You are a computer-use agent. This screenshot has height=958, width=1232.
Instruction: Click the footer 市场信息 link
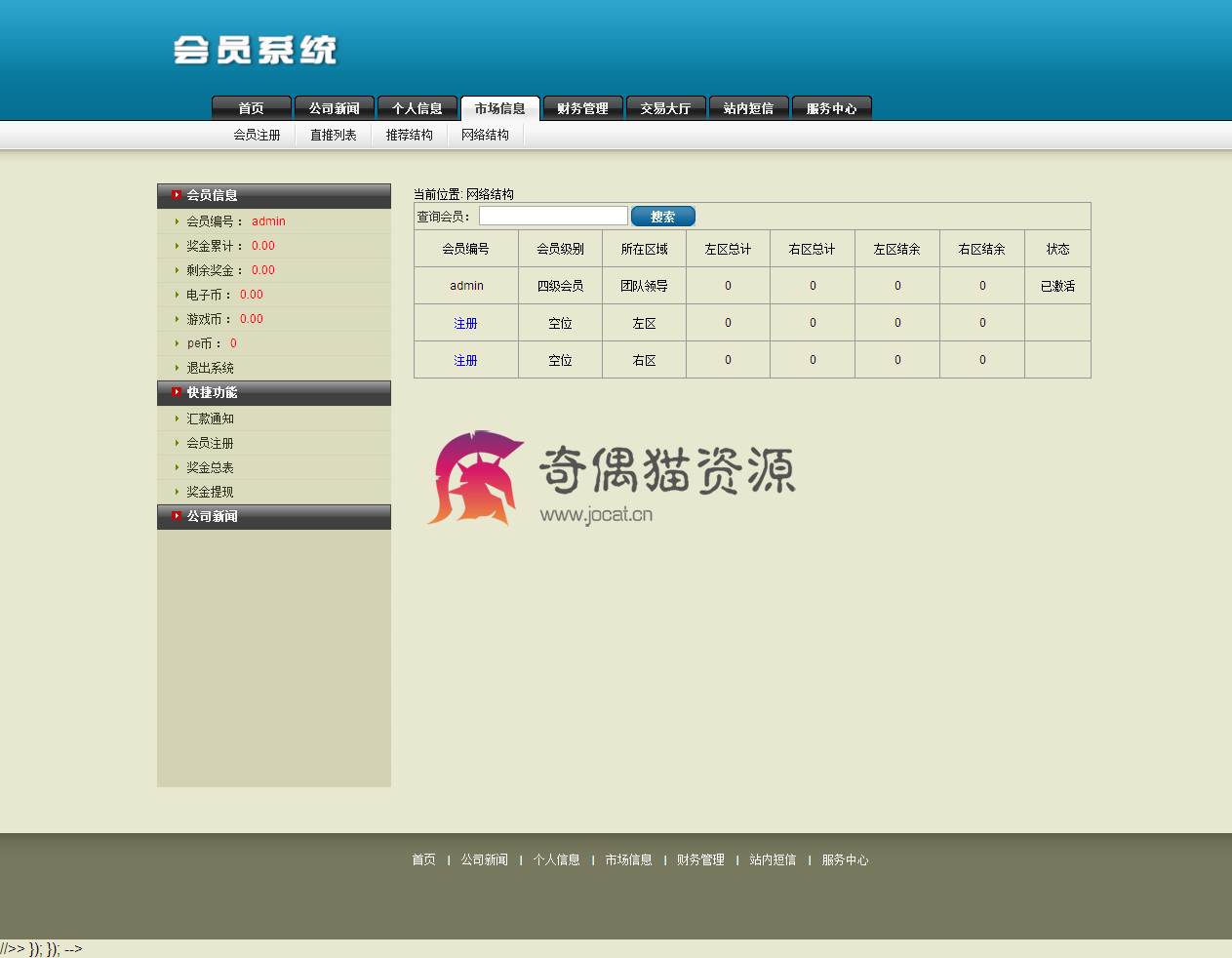(x=629, y=859)
